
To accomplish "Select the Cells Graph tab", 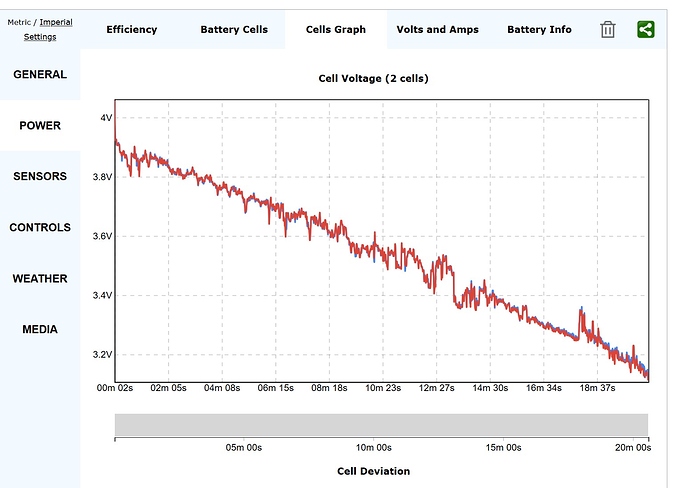I will [336, 29].
